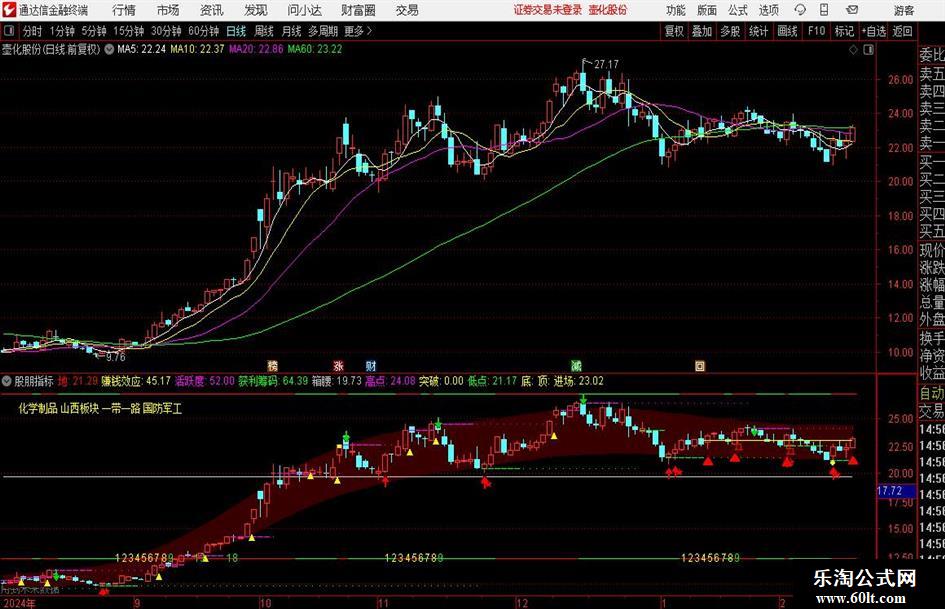Viewport: 945px width, 609px height.
Task: Open the 资讯 menu
Action: click(212, 10)
